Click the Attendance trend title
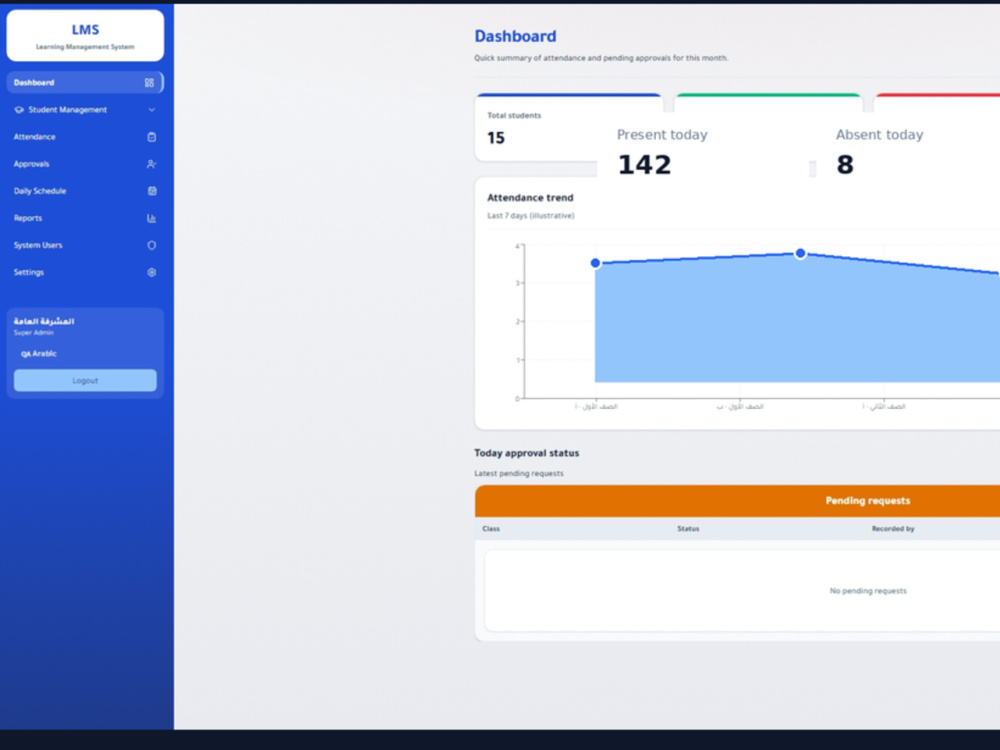The width and height of the screenshot is (1000, 750). coord(530,198)
